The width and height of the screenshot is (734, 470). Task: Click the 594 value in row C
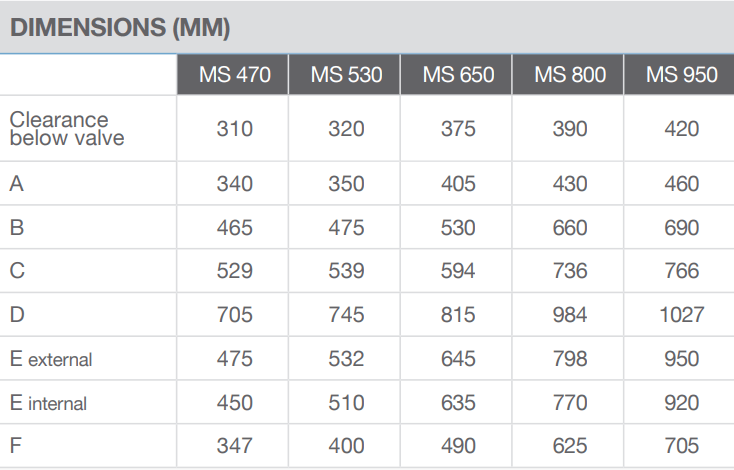[x=458, y=271]
